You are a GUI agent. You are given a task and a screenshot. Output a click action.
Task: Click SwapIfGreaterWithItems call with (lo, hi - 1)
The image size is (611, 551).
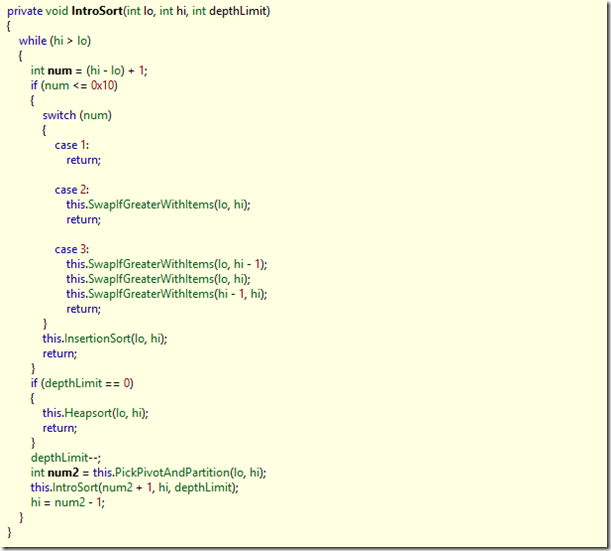(150, 264)
